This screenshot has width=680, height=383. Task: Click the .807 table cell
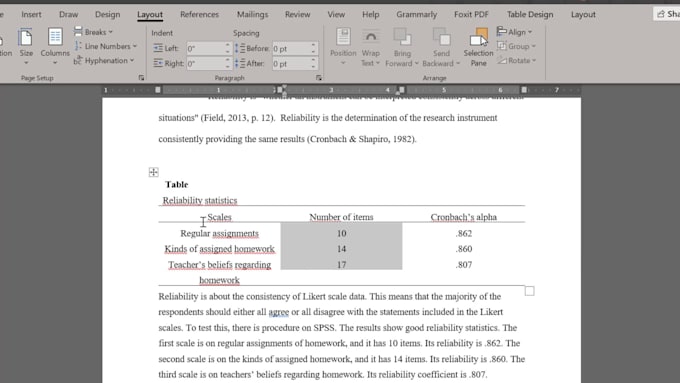tap(464, 265)
